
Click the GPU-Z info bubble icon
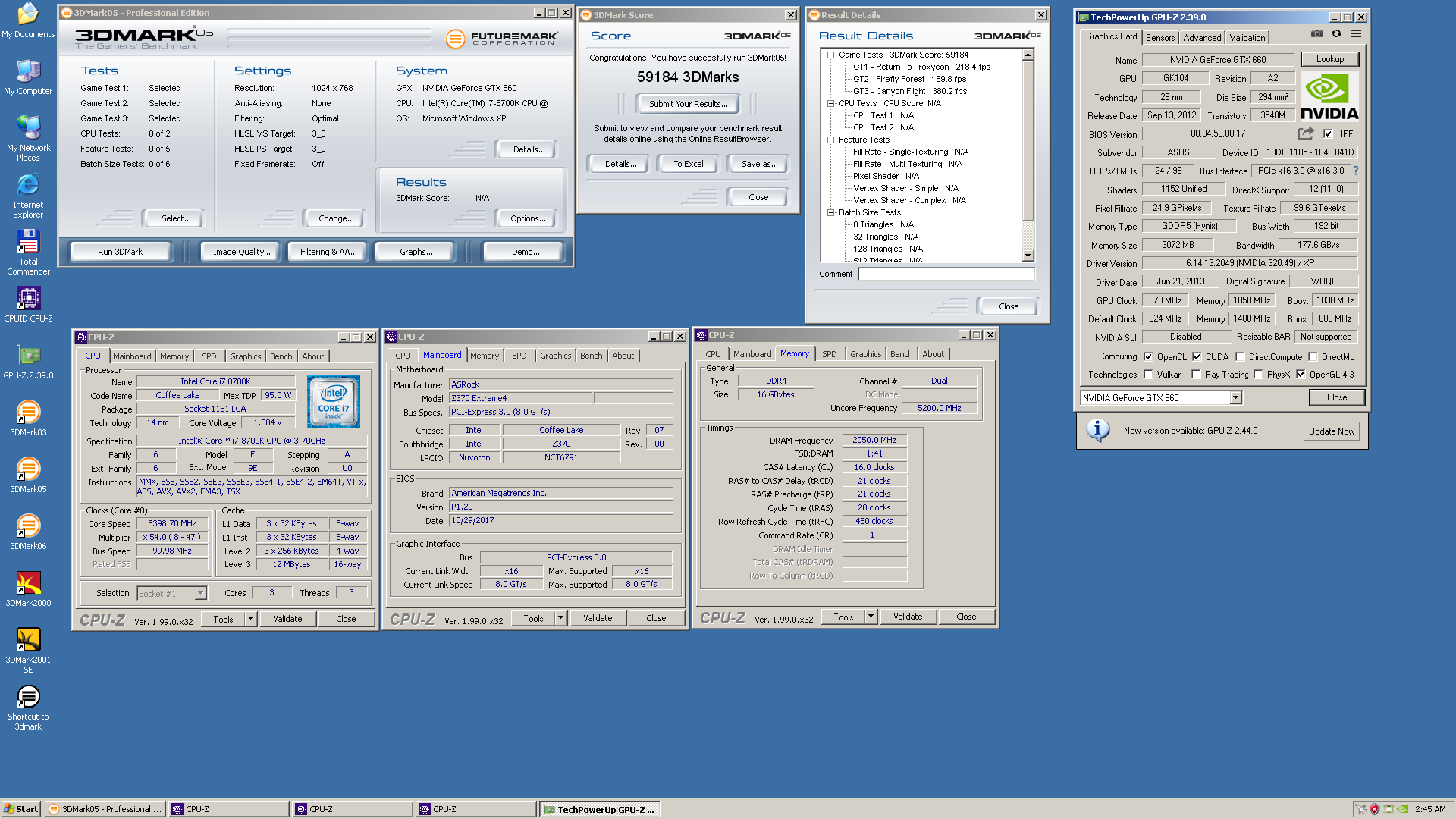(x=1098, y=431)
